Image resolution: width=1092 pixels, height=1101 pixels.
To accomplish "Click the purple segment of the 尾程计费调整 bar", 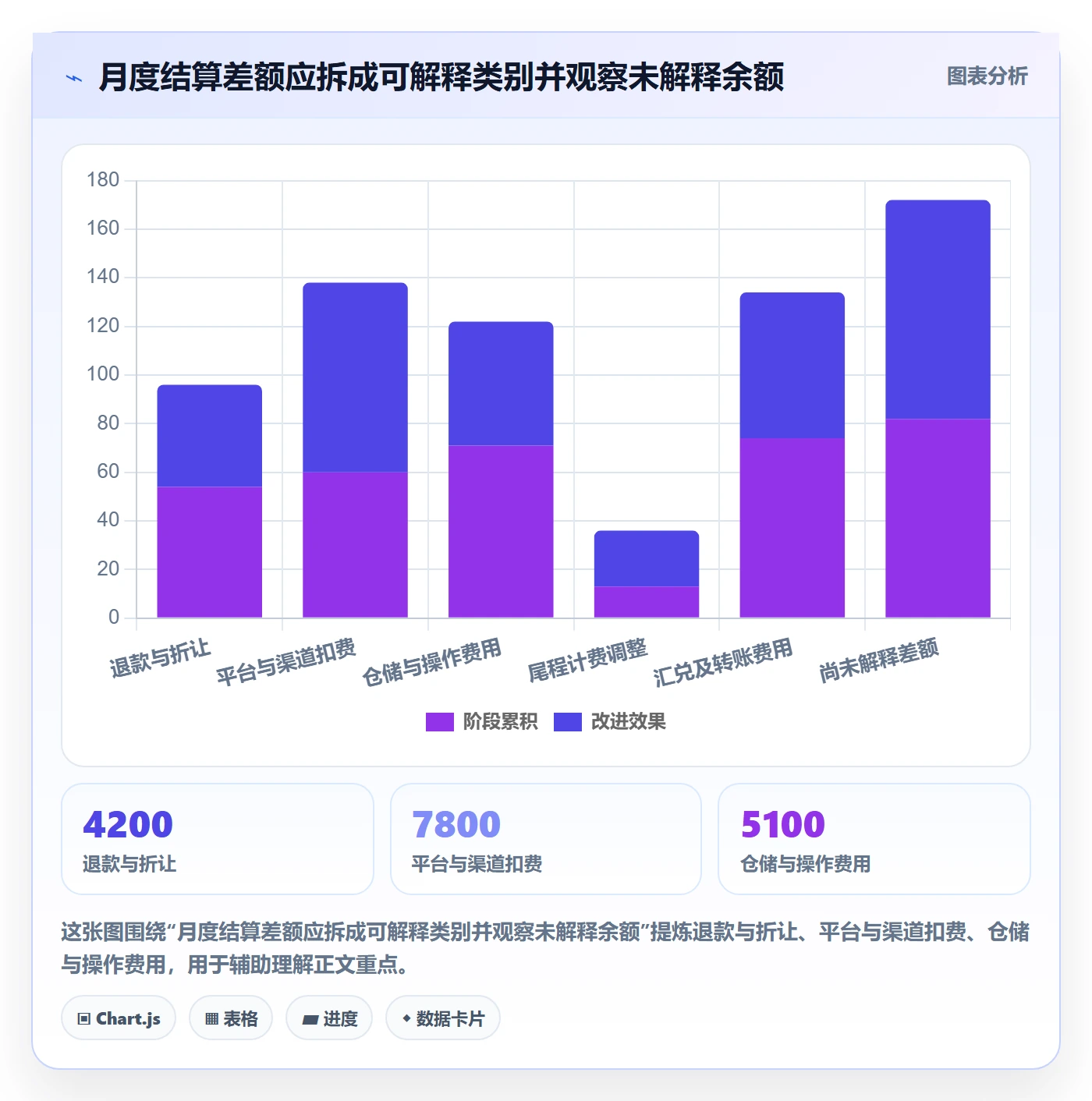I will 647,602.
